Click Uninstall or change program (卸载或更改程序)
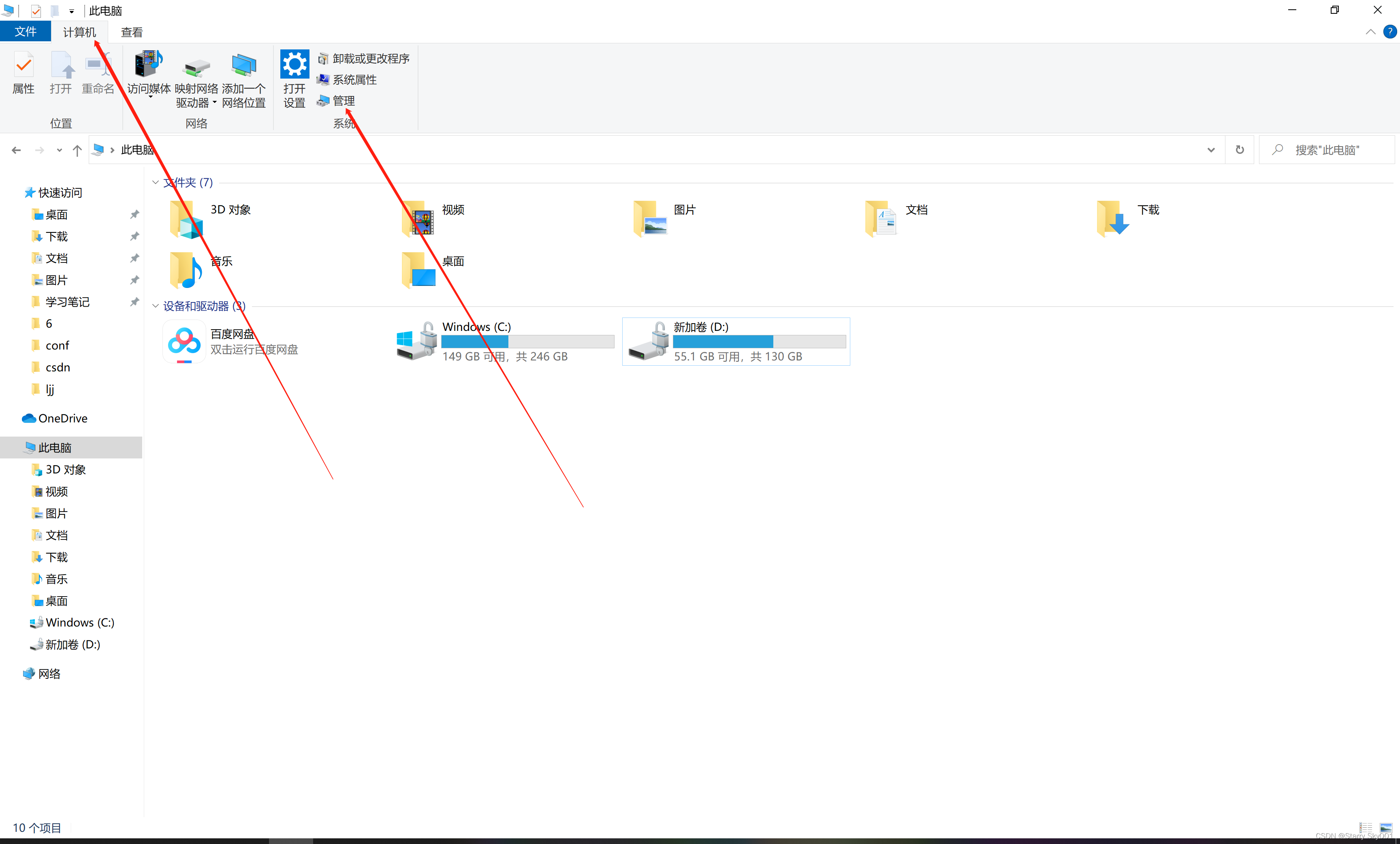1400x844 pixels. (x=370, y=58)
